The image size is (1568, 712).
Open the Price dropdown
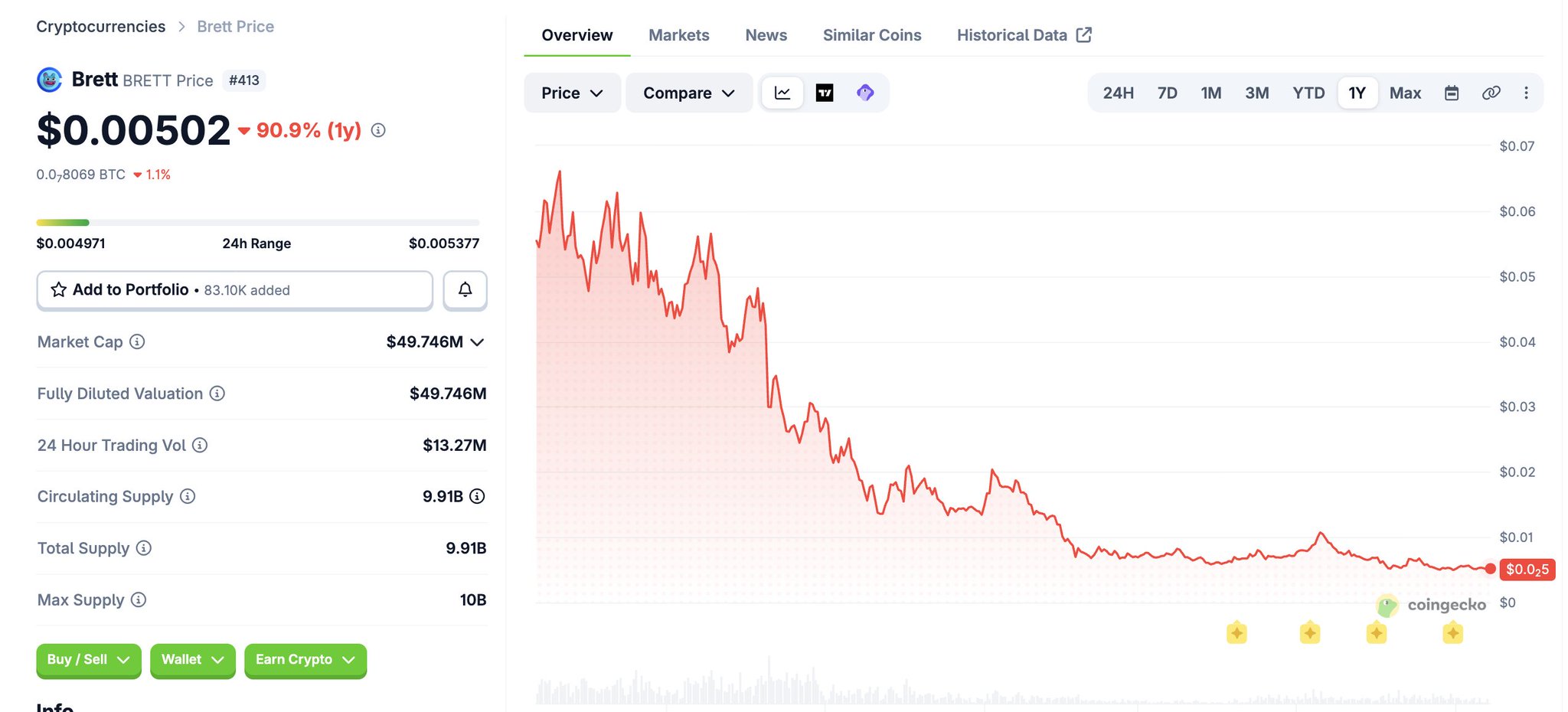[x=572, y=93]
